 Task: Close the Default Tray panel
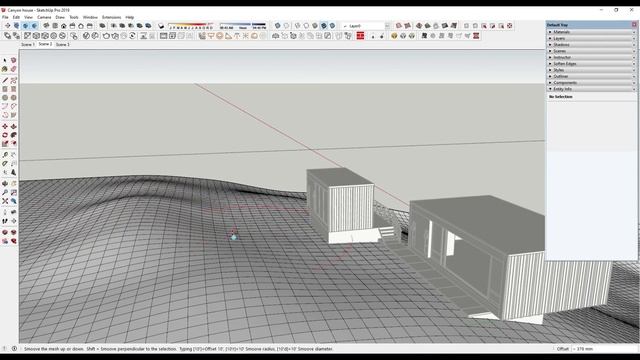(x=634, y=25)
